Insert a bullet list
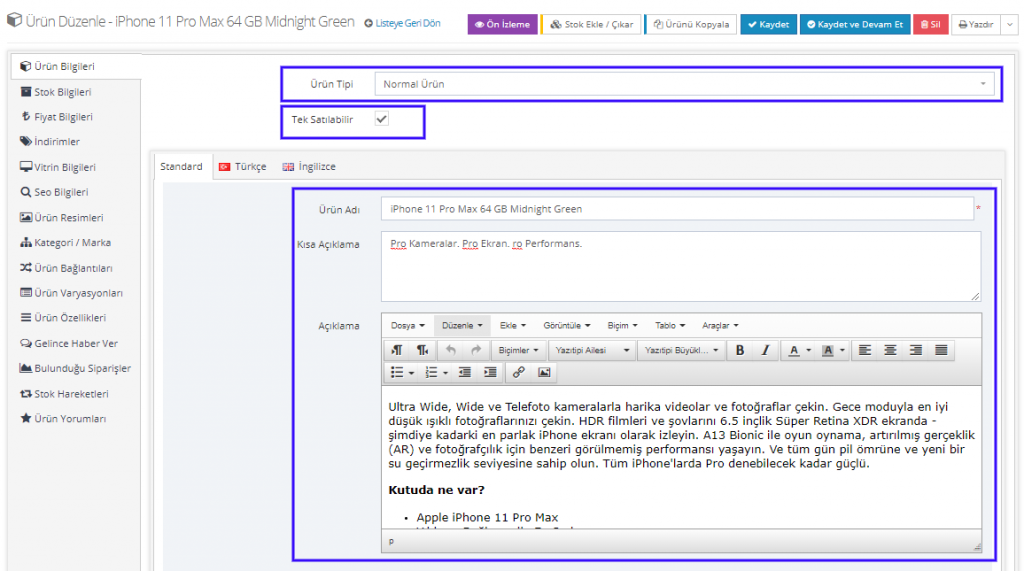 (x=396, y=372)
